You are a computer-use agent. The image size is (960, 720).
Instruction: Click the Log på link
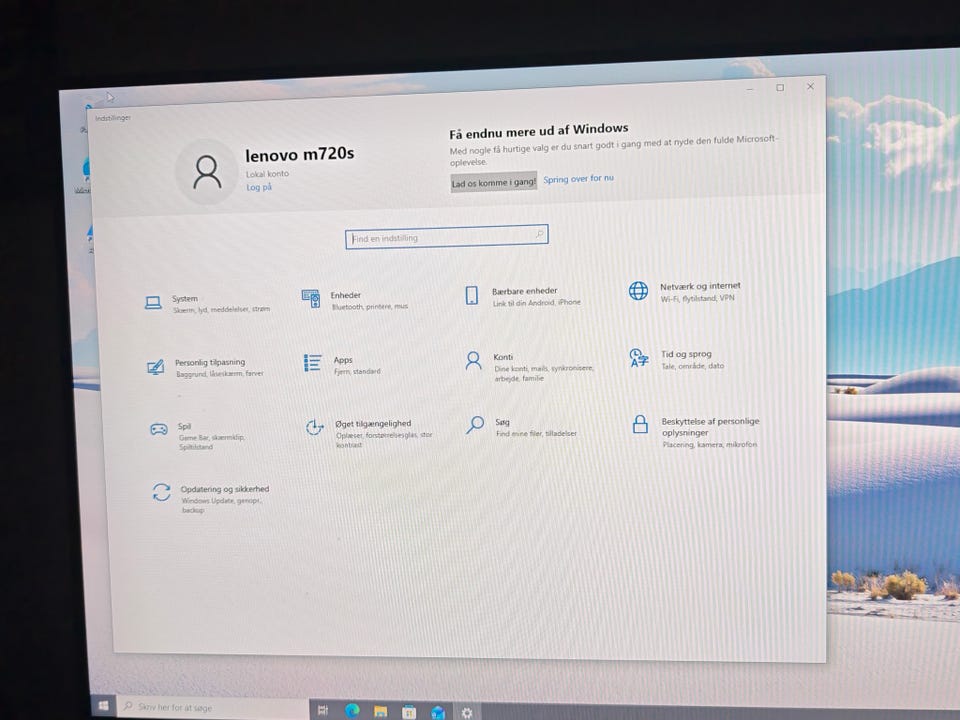258,187
